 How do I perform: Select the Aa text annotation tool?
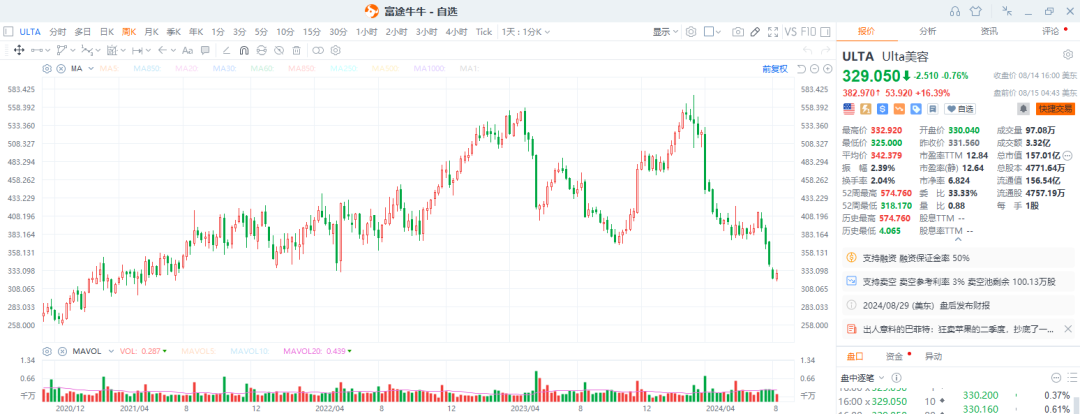pos(187,50)
